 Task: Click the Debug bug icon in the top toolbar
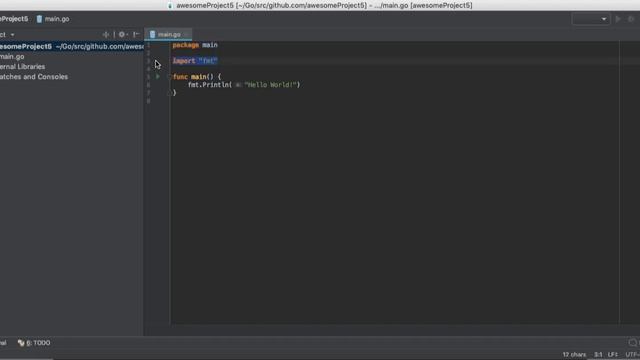631,19
